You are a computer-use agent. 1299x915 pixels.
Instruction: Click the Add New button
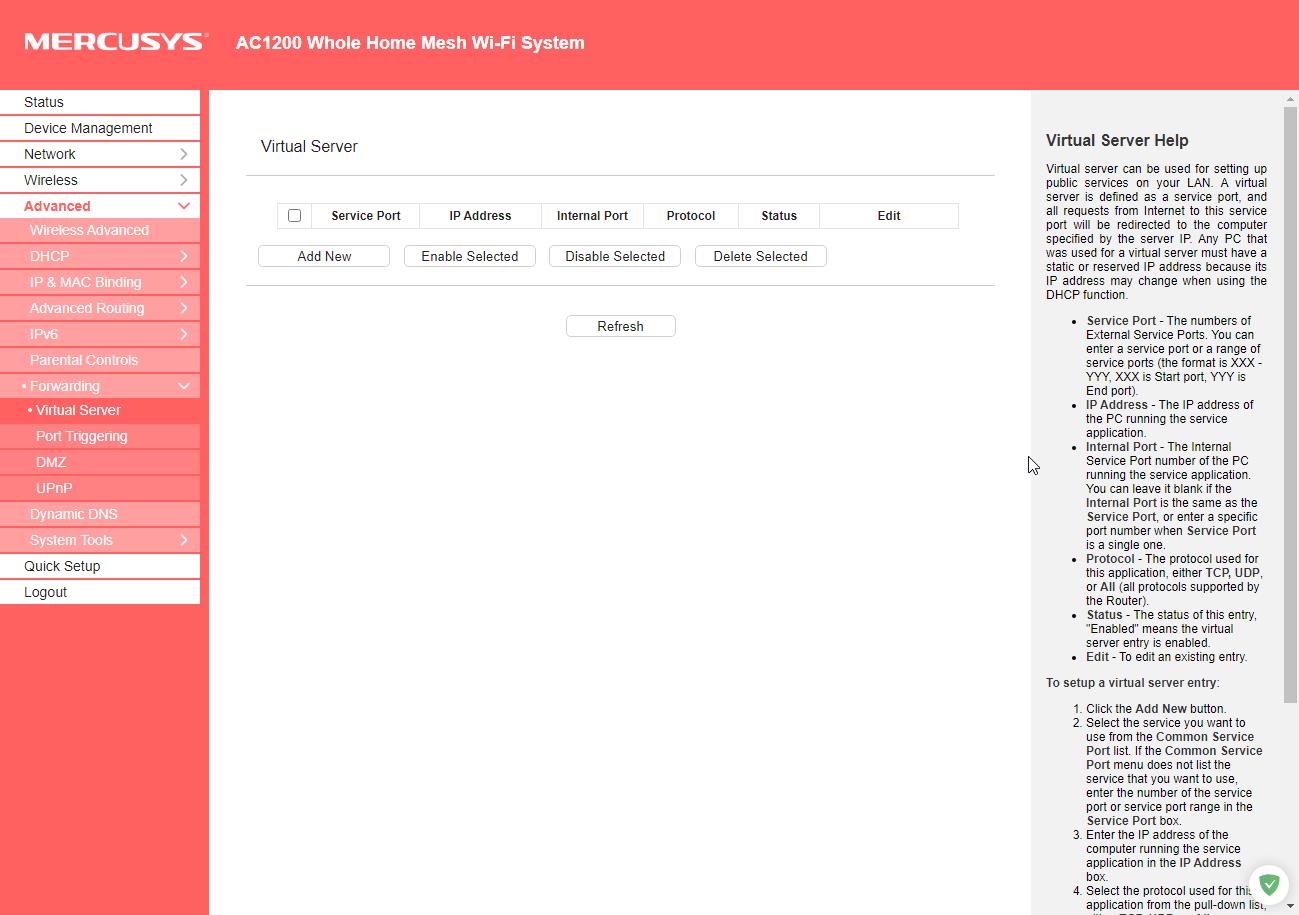[324, 256]
